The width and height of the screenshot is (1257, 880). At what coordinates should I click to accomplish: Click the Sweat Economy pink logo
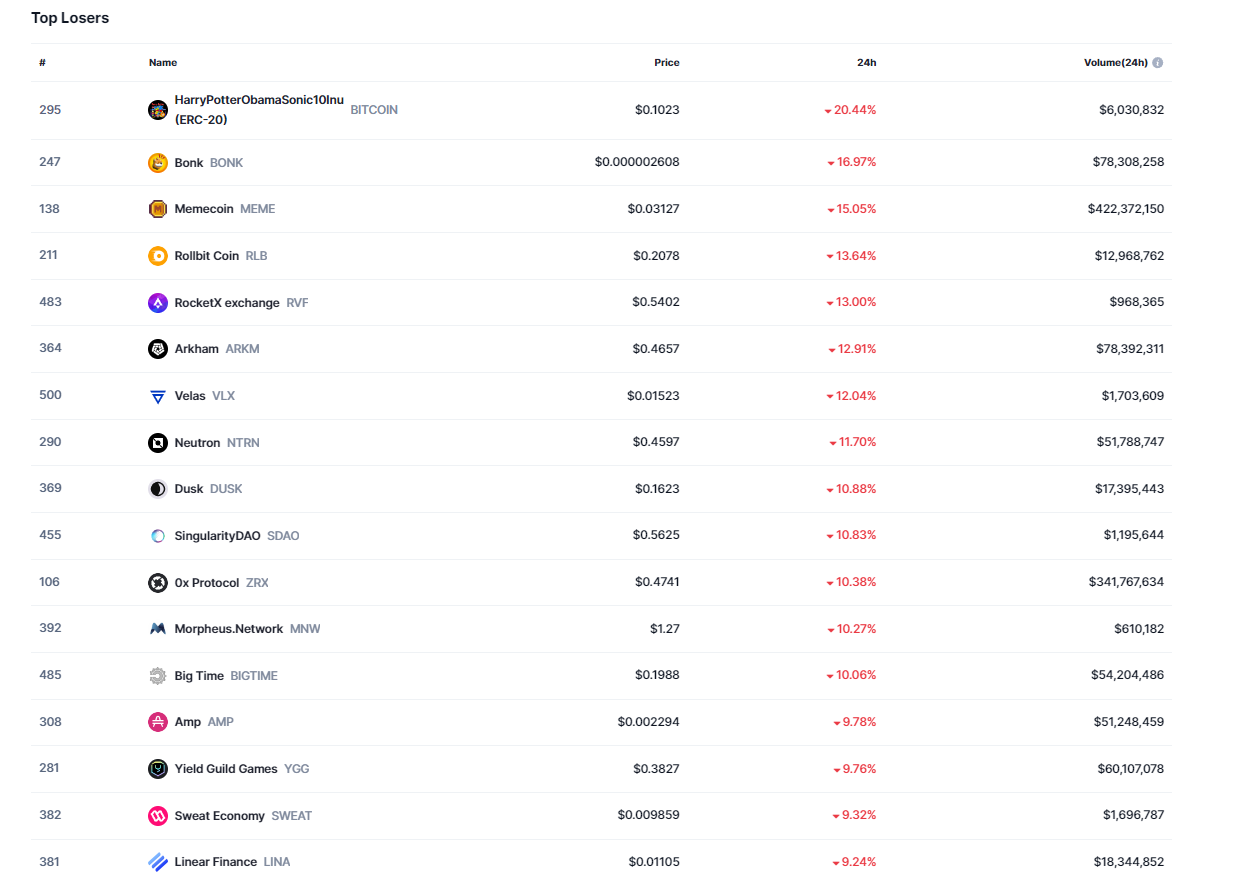pyautogui.click(x=157, y=816)
